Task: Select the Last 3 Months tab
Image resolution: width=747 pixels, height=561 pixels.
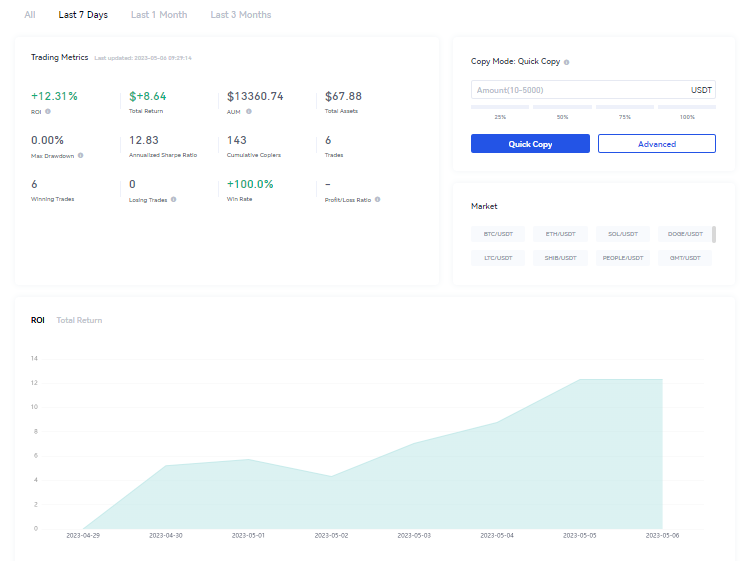Action: pyautogui.click(x=241, y=15)
